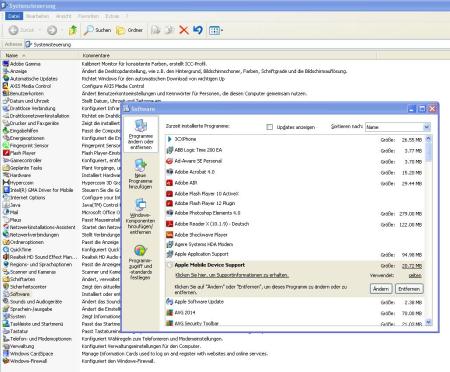Open the Sortieren nach Name dropdown

398,127
